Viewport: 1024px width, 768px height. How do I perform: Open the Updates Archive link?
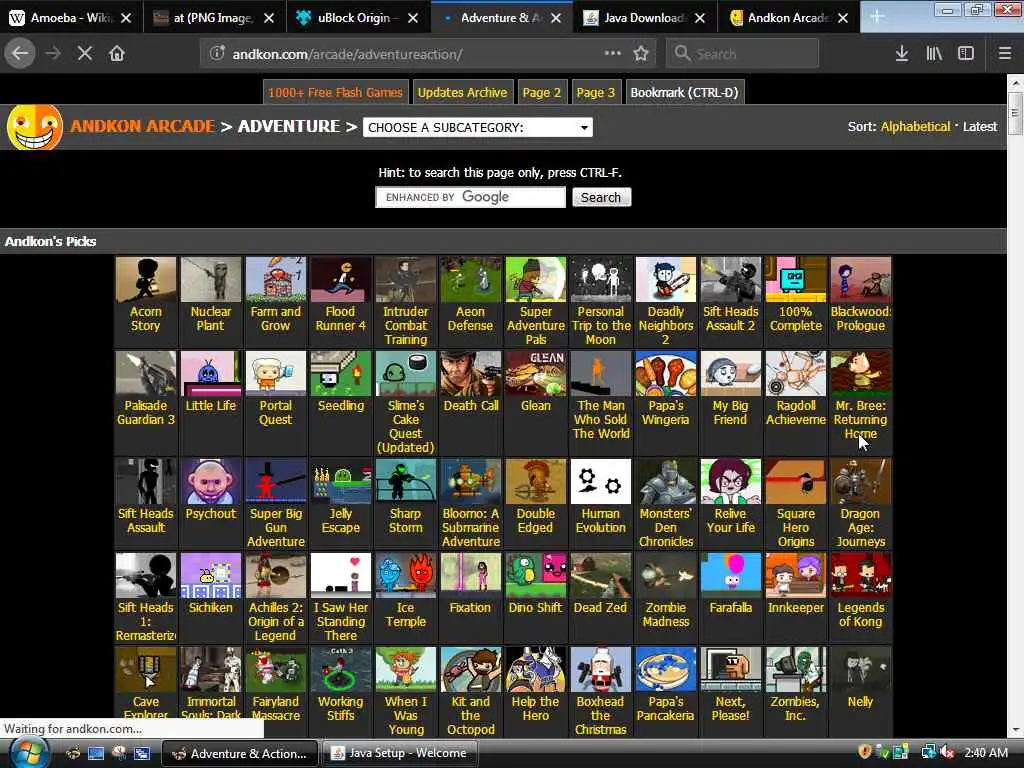[x=462, y=93]
